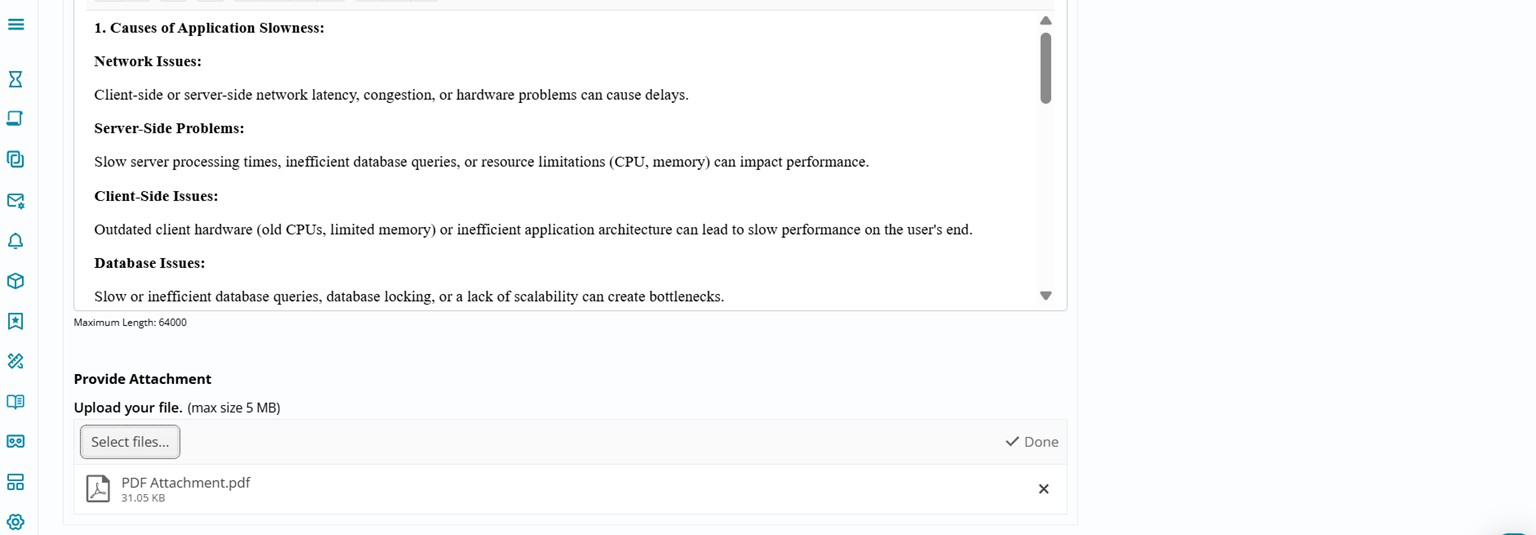
Task: Click the stacked copies sidebar icon
Action: coord(16,159)
